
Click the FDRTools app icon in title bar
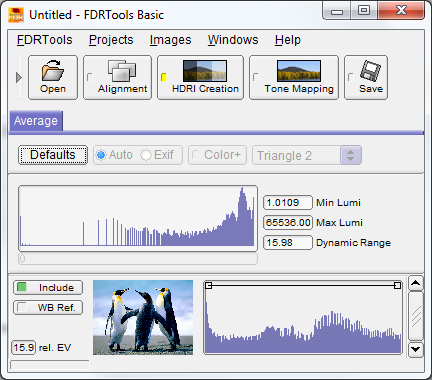[16, 15]
